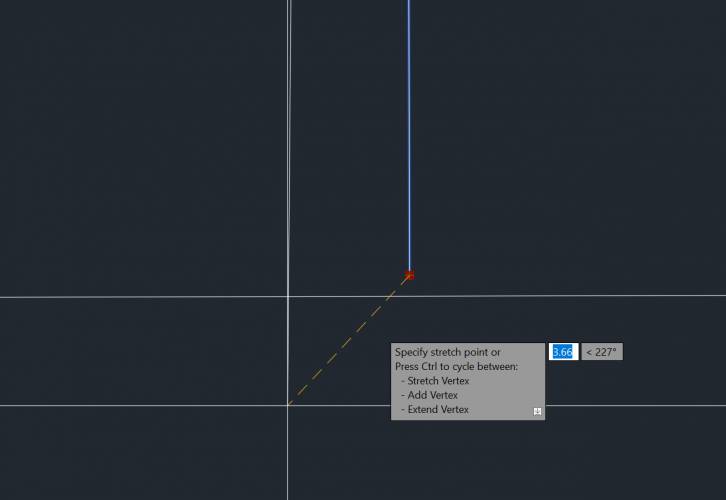Click the "Specify stretch point or" prompt text
The width and height of the screenshot is (726, 500).
tap(447, 353)
